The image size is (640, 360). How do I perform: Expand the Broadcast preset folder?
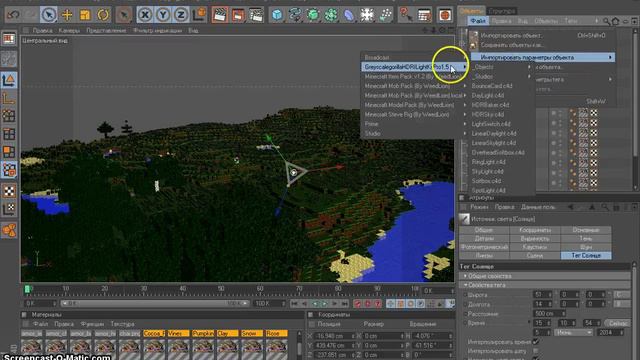(414, 58)
